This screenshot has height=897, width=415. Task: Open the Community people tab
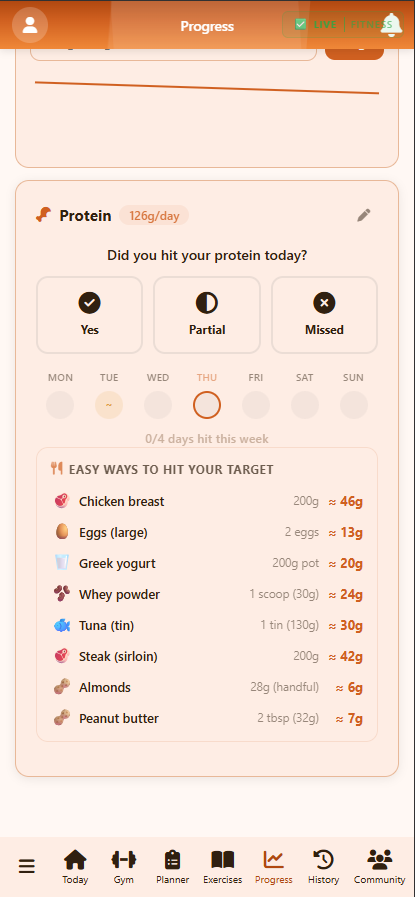(380, 867)
